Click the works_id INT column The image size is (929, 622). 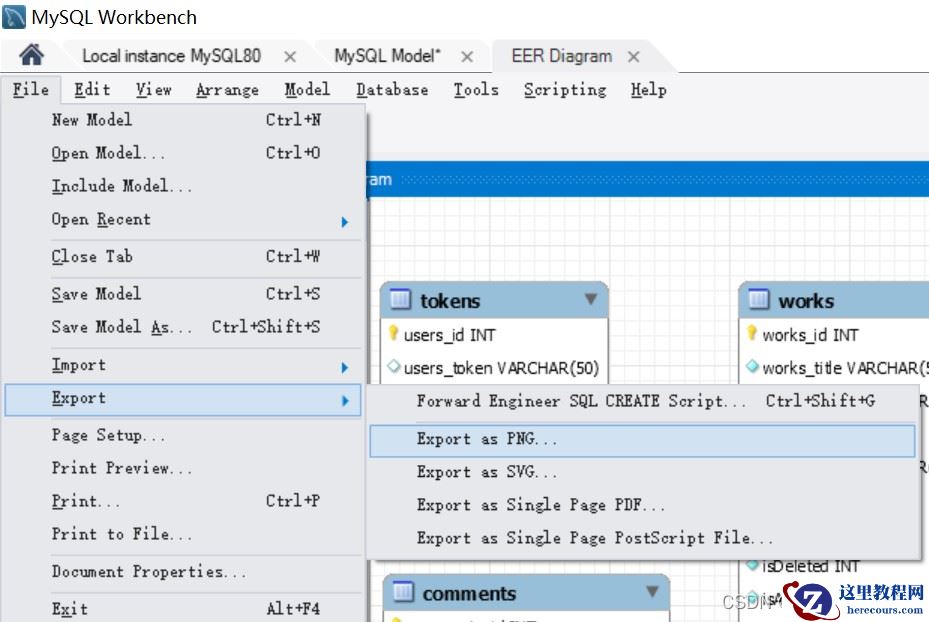coord(810,335)
